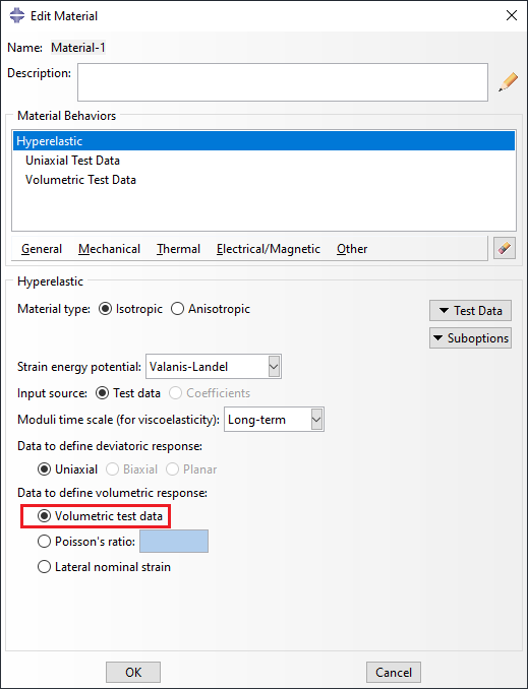
Task: Open the Strain energy potential dropdown
Action: (x=213, y=367)
